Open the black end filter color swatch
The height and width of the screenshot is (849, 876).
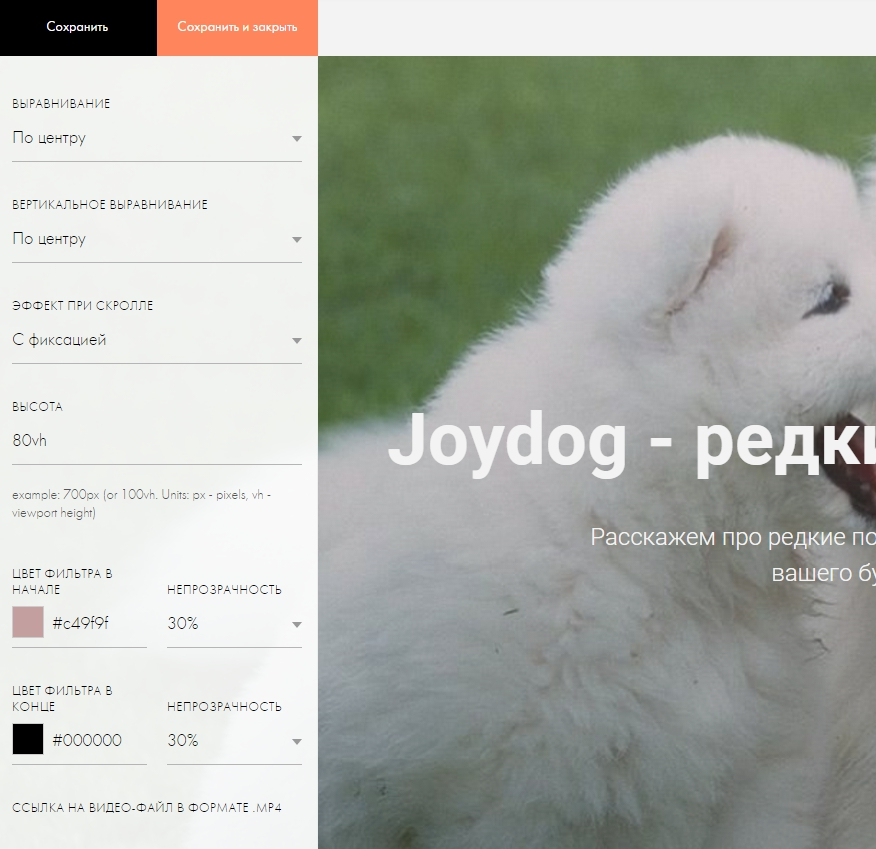(28, 740)
